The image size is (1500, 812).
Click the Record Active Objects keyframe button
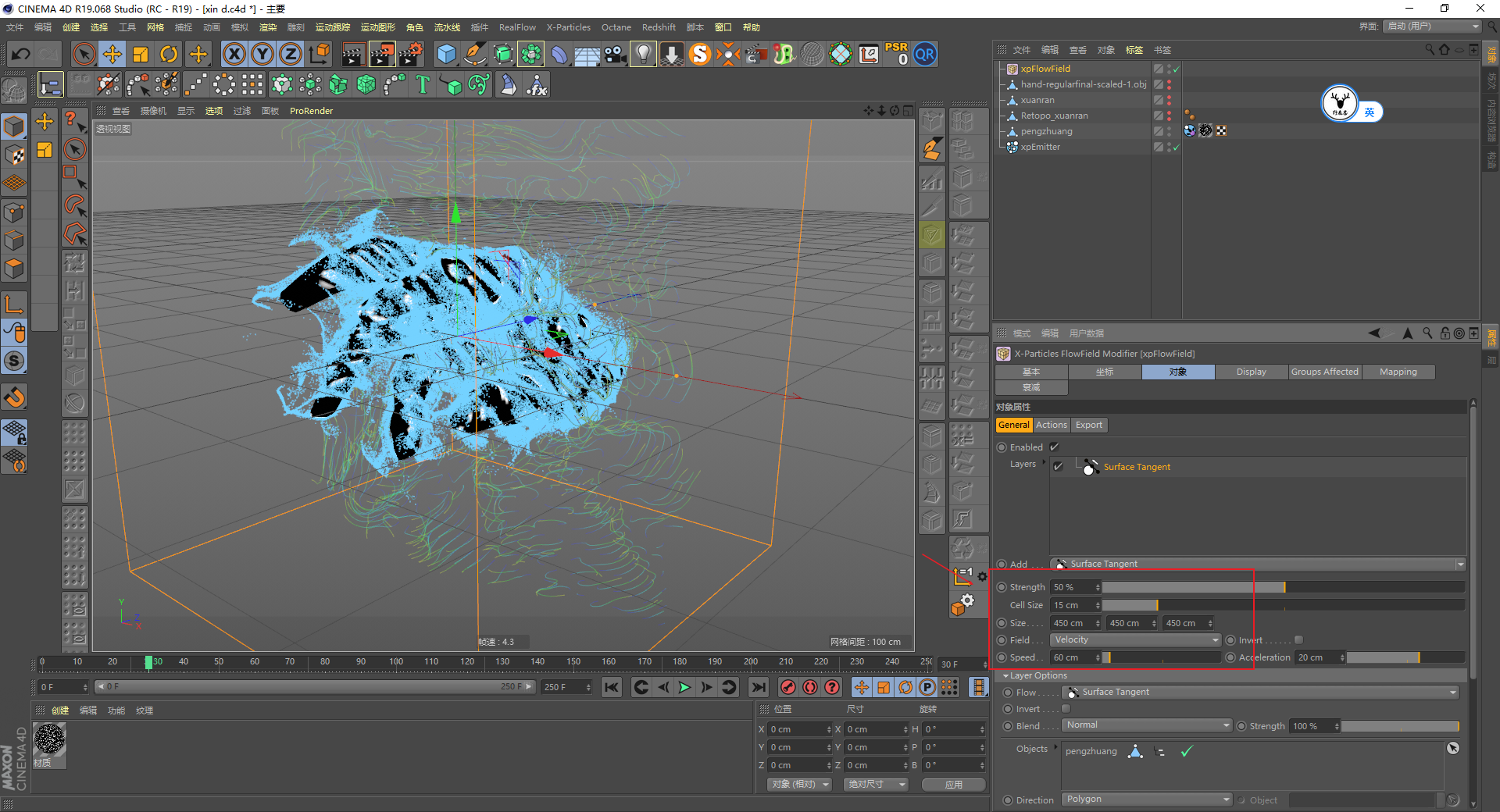pyautogui.click(x=788, y=687)
